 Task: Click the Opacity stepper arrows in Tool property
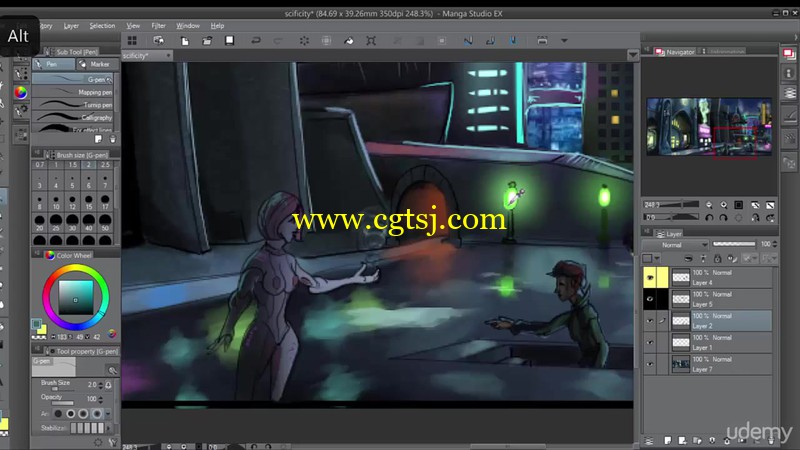[101, 399]
